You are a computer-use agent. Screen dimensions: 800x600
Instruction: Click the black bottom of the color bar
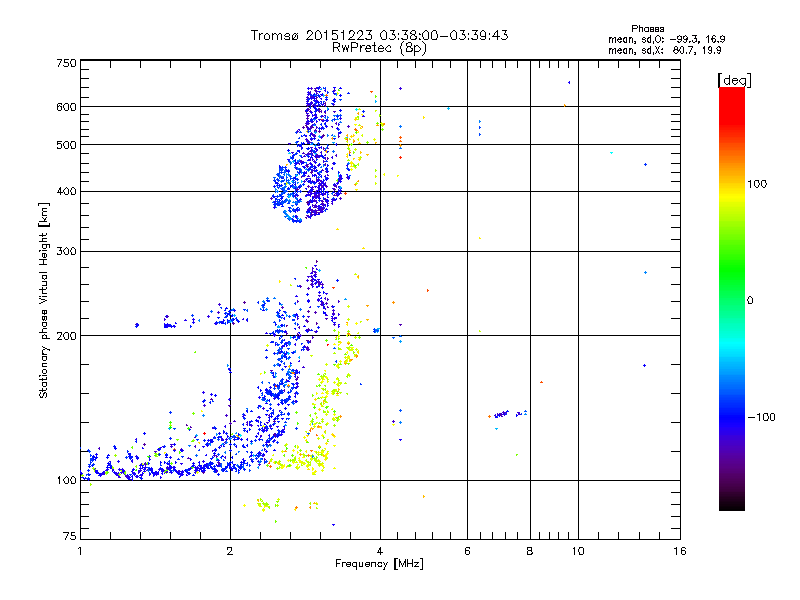pos(732,503)
